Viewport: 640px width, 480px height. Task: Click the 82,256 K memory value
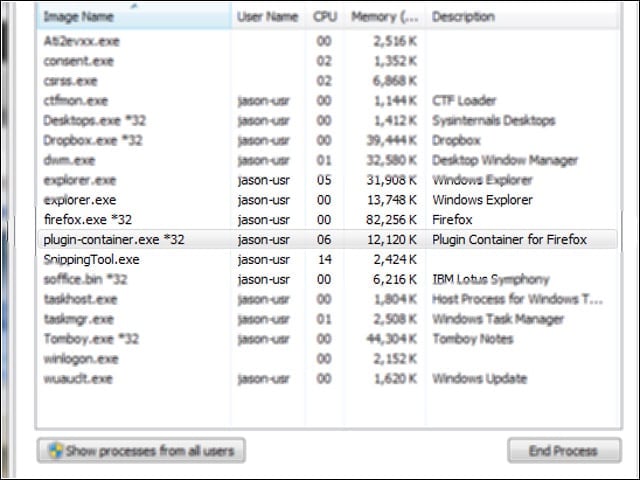pyautogui.click(x=391, y=220)
